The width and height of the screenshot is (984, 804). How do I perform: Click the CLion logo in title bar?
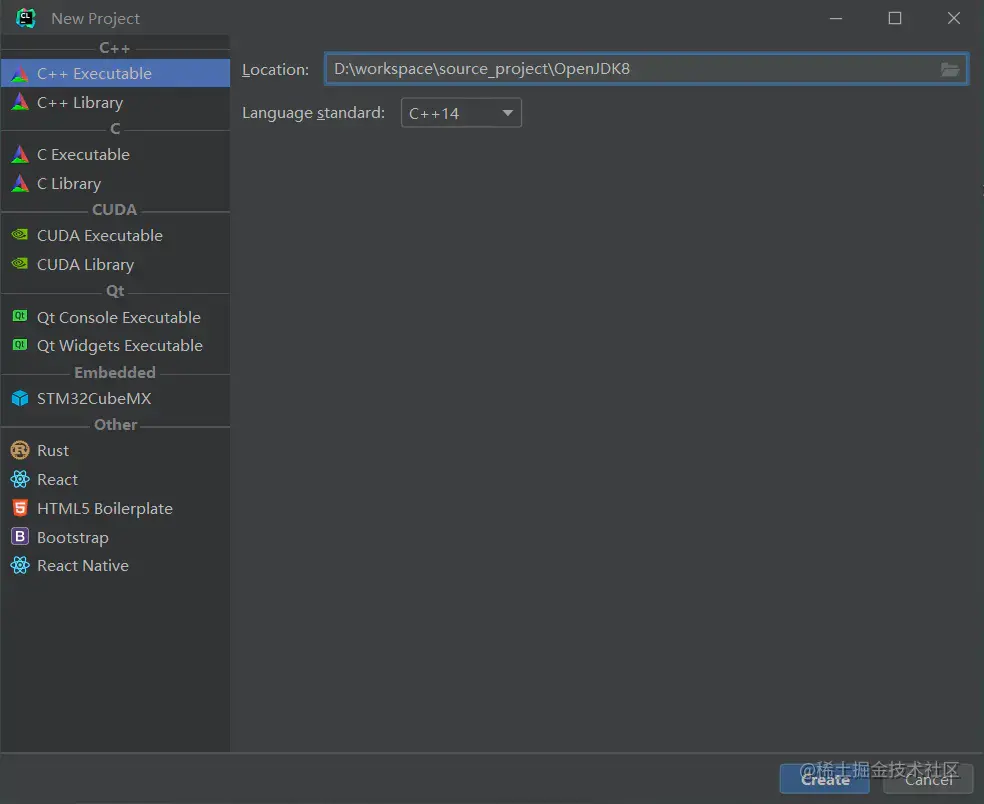pos(26,18)
